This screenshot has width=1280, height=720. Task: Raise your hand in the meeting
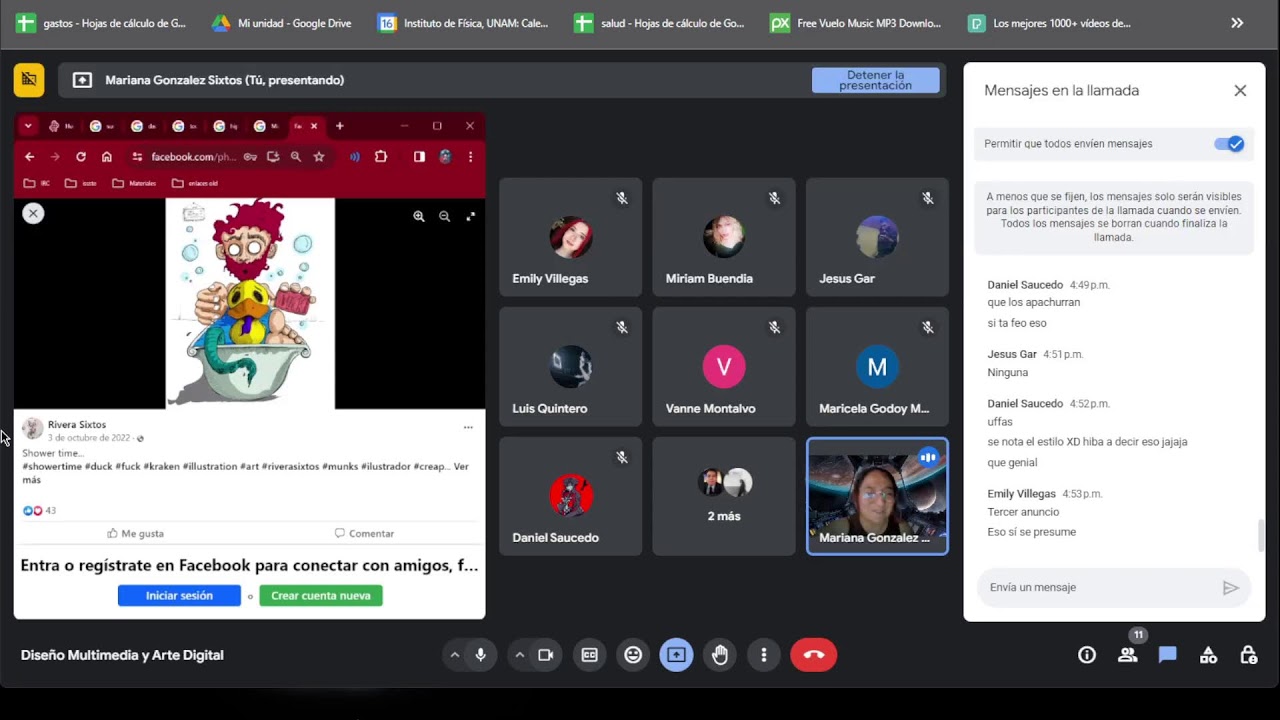tap(720, 655)
